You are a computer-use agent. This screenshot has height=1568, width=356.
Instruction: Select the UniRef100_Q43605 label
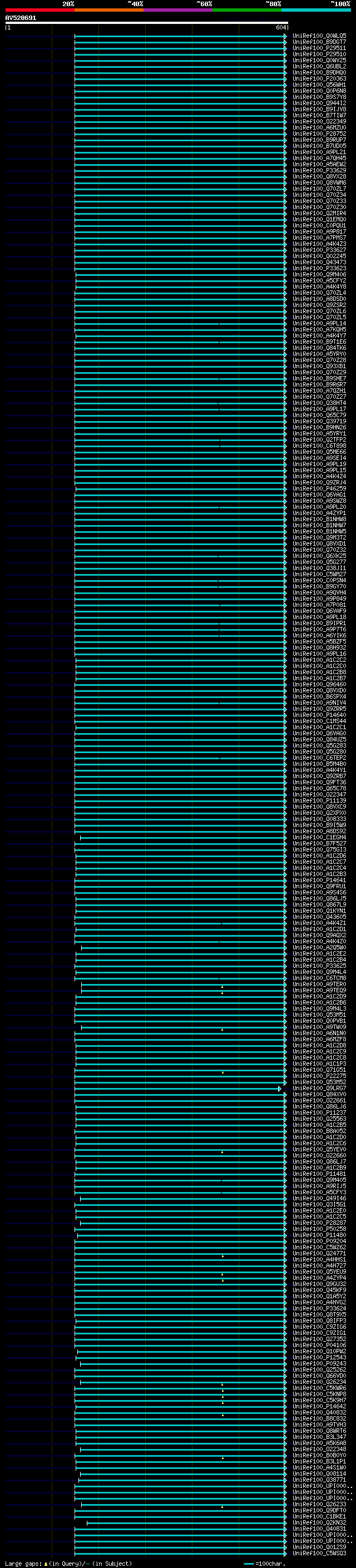click(319, 917)
